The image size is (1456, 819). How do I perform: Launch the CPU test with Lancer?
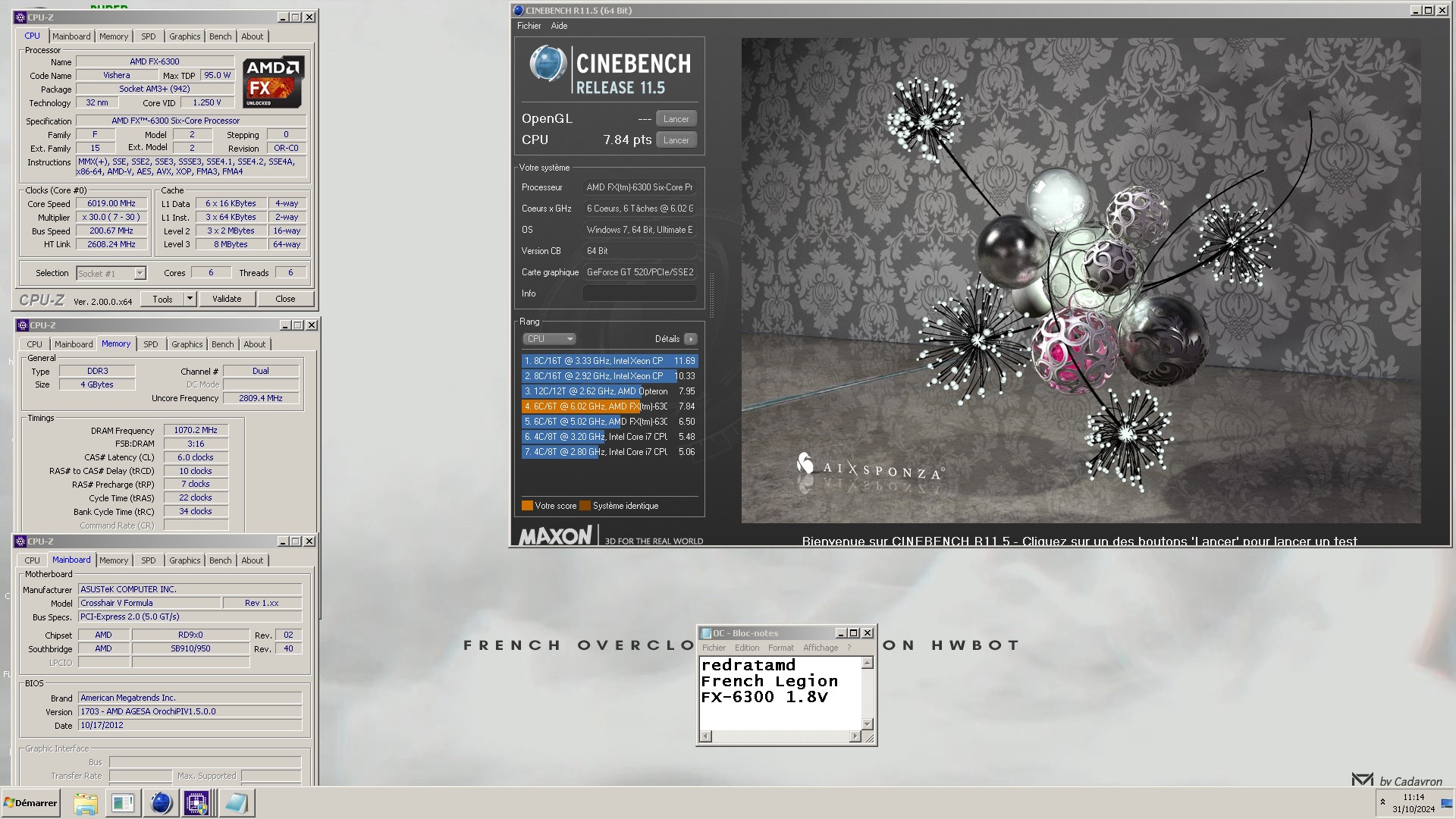click(x=676, y=140)
